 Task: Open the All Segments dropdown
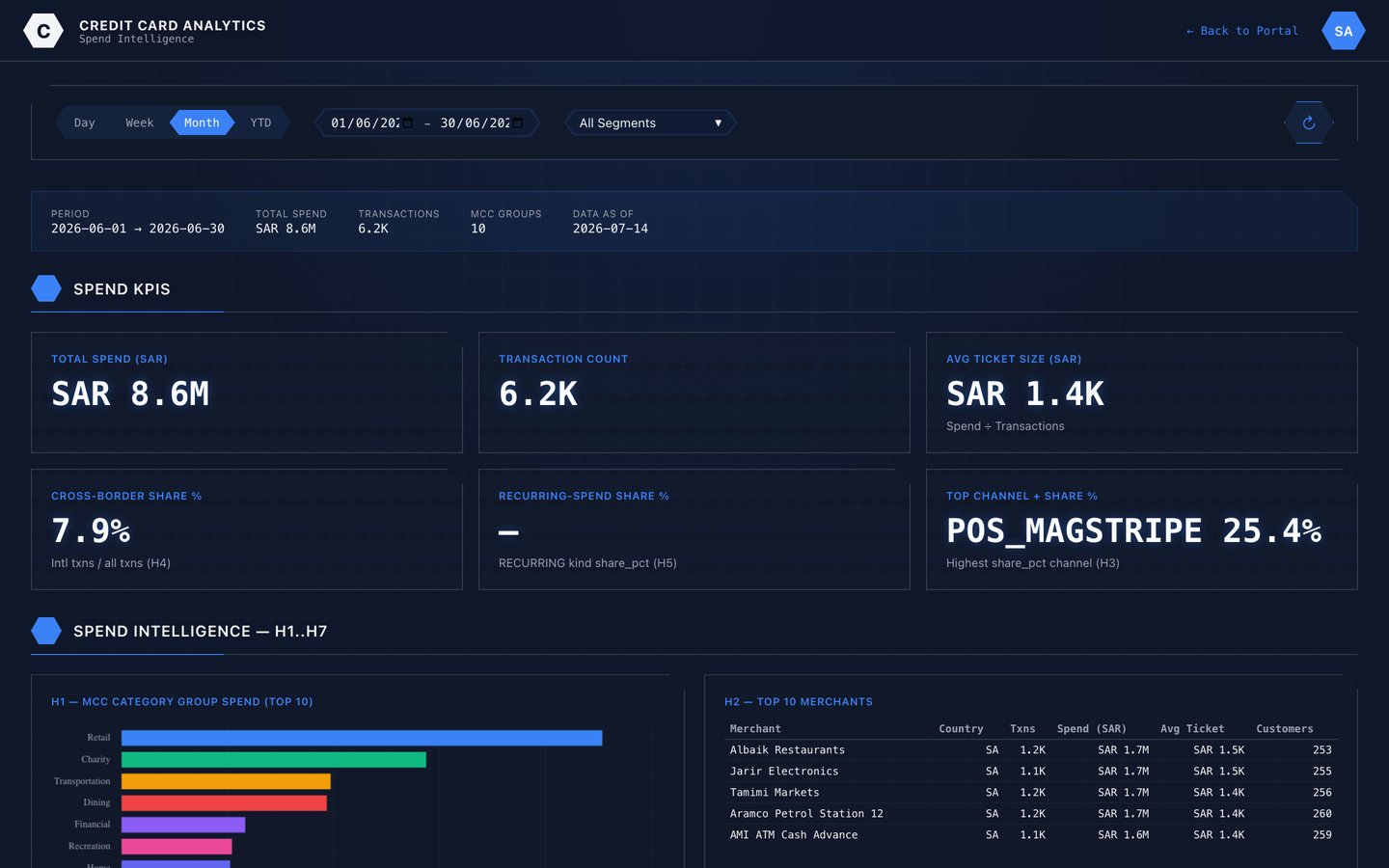point(650,122)
